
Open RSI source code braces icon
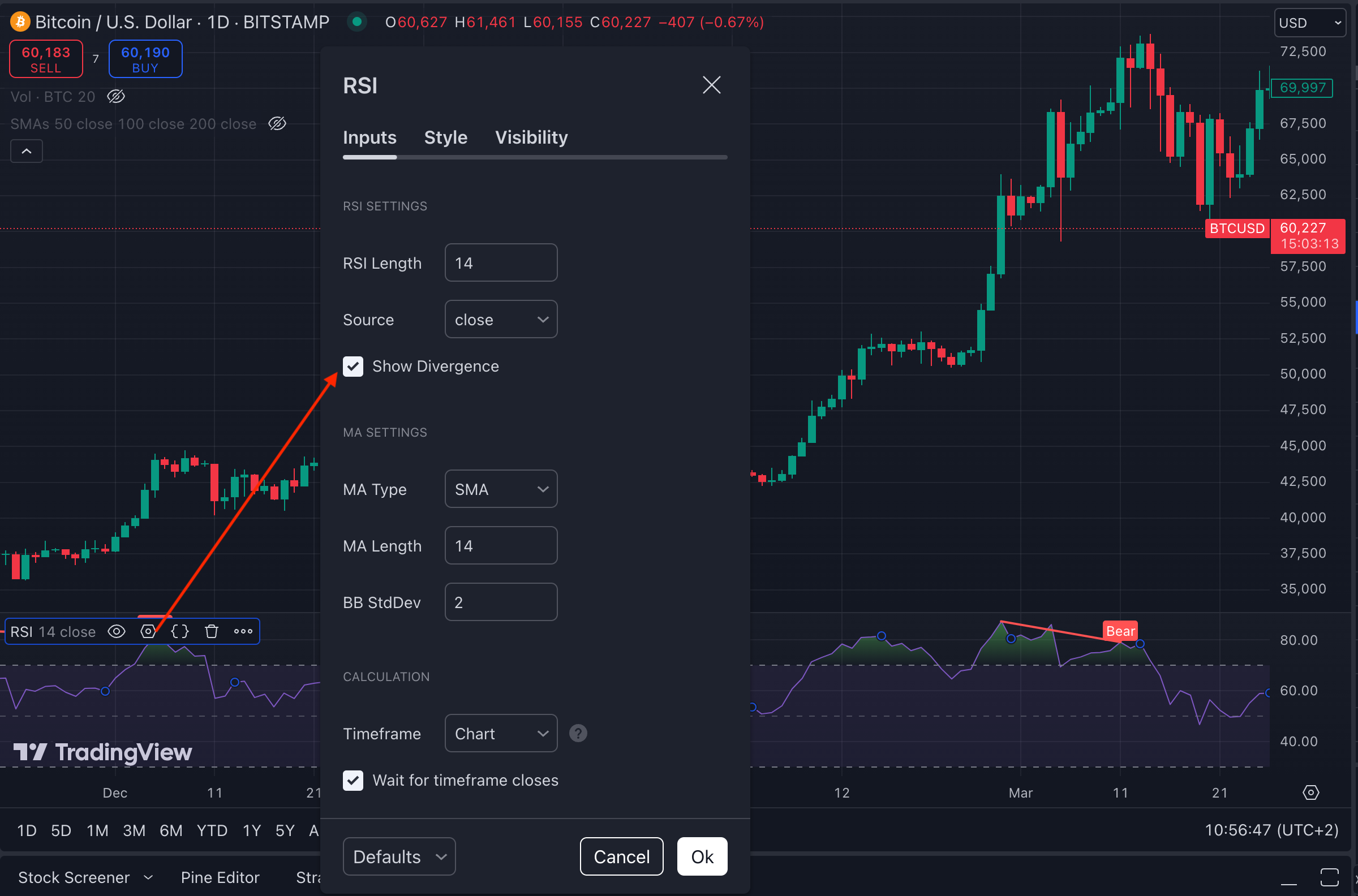pos(180,631)
